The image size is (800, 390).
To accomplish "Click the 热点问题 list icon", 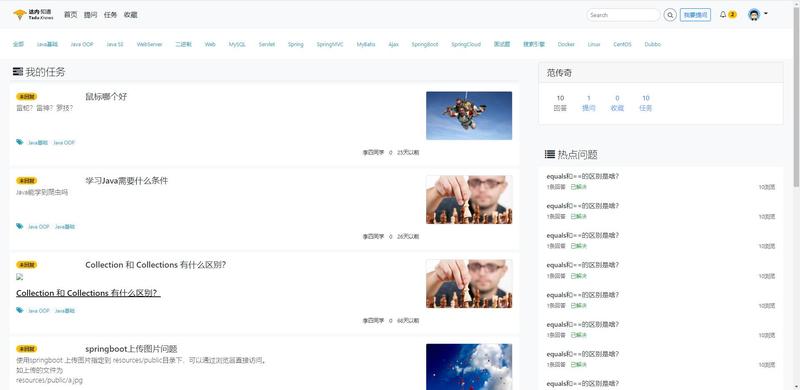I will click(x=549, y=154).
